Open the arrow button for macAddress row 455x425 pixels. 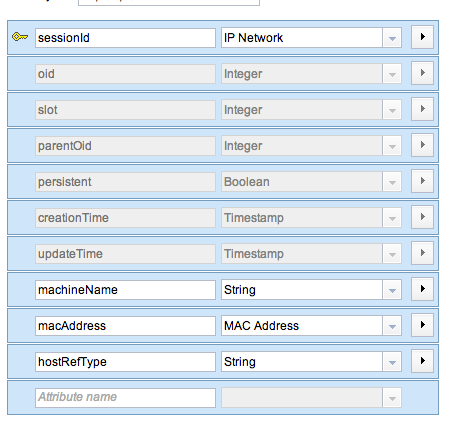(422, 325)
